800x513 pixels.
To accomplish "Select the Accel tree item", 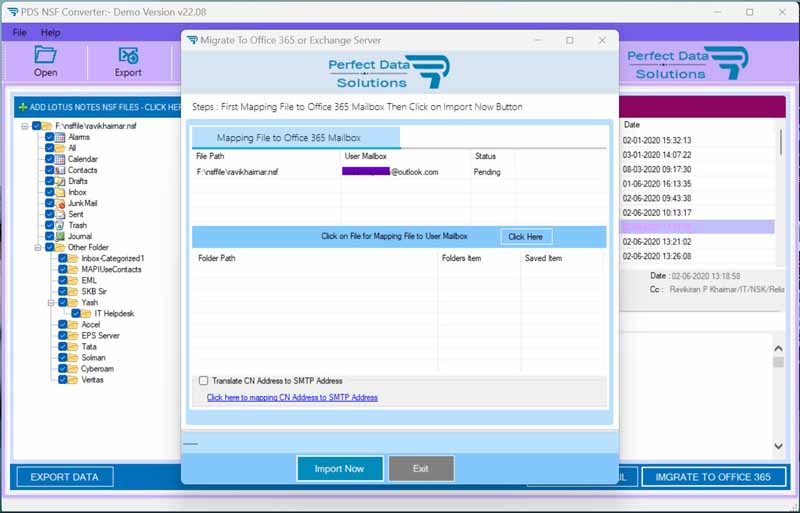I will click(91, 325).
